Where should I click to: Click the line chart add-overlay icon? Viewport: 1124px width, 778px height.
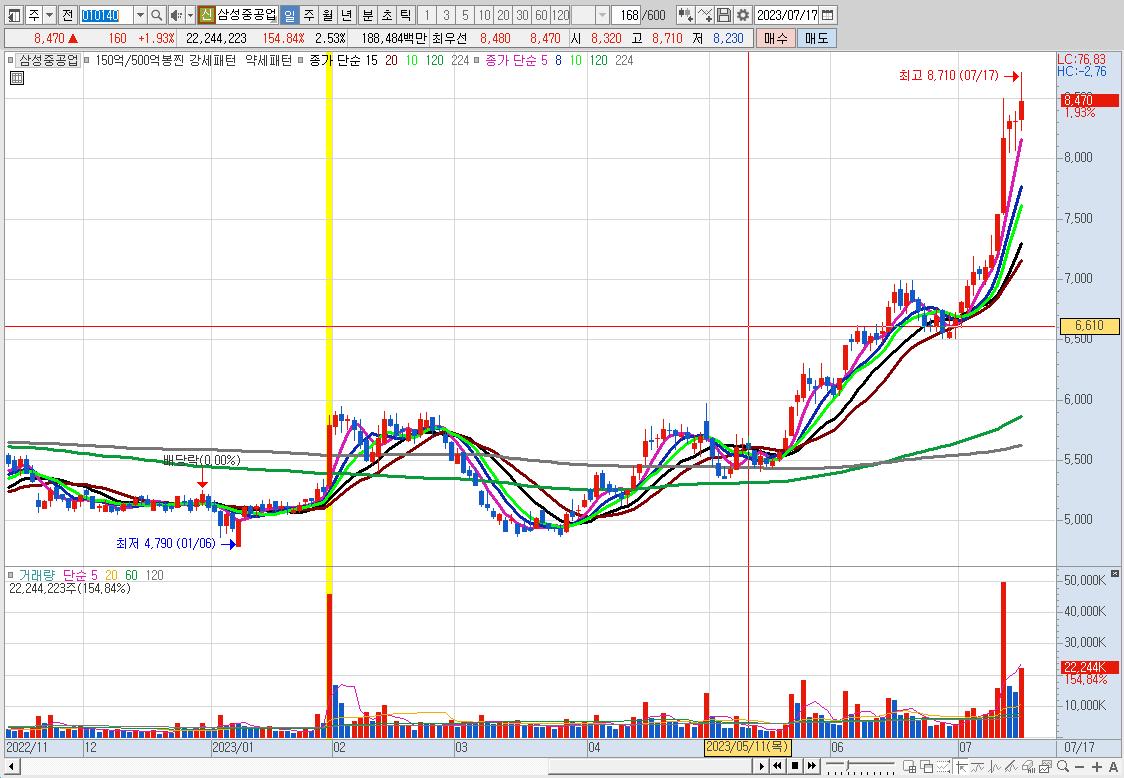(705, 14)
